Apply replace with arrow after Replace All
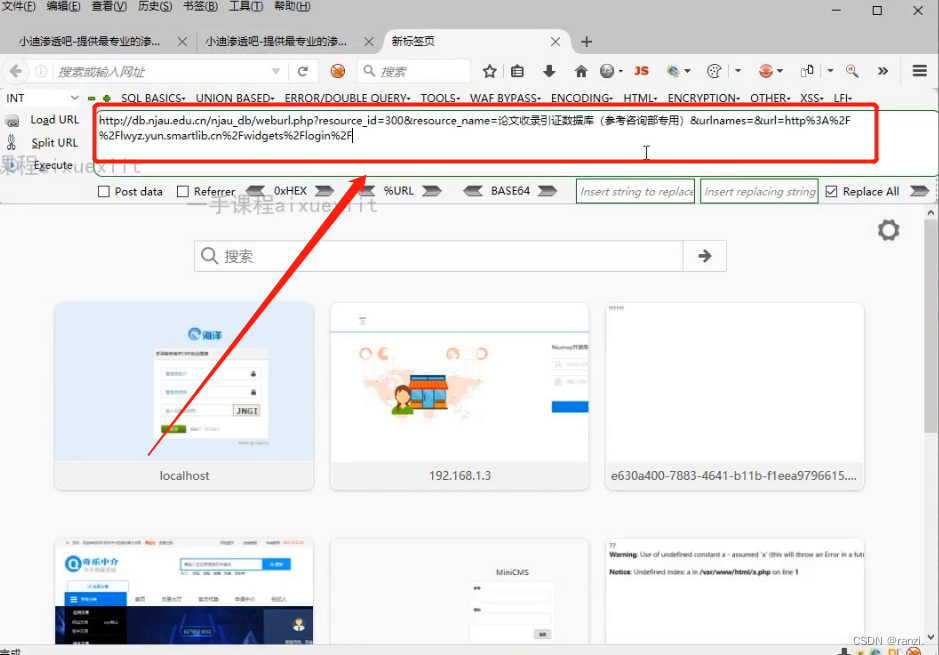The width and height of the screenshot is (939, 655). click(919, 191)
